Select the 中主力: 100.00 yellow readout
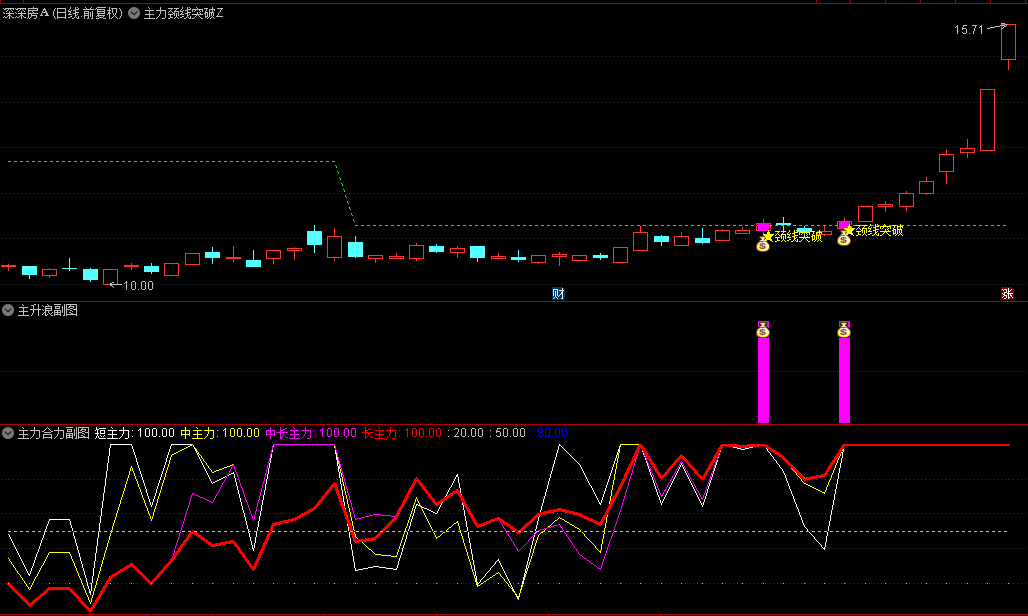 [x=220, y=433]
